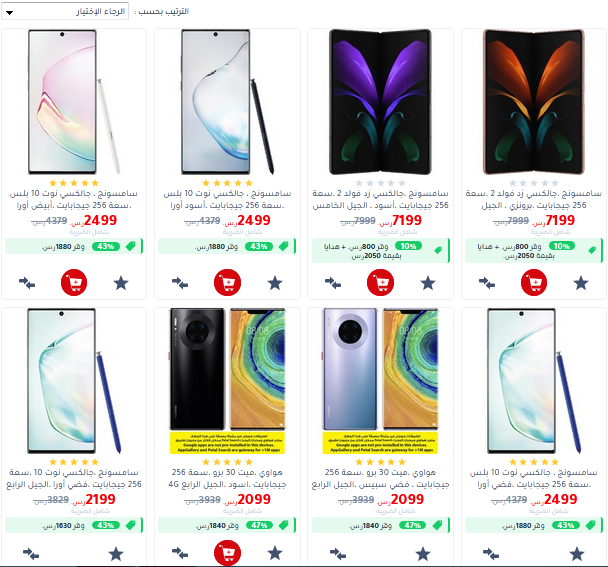This screenshot has width=608, height=567.
Task: Open black Huawei Mate 30 Pro title link
Action: (227, 478)
